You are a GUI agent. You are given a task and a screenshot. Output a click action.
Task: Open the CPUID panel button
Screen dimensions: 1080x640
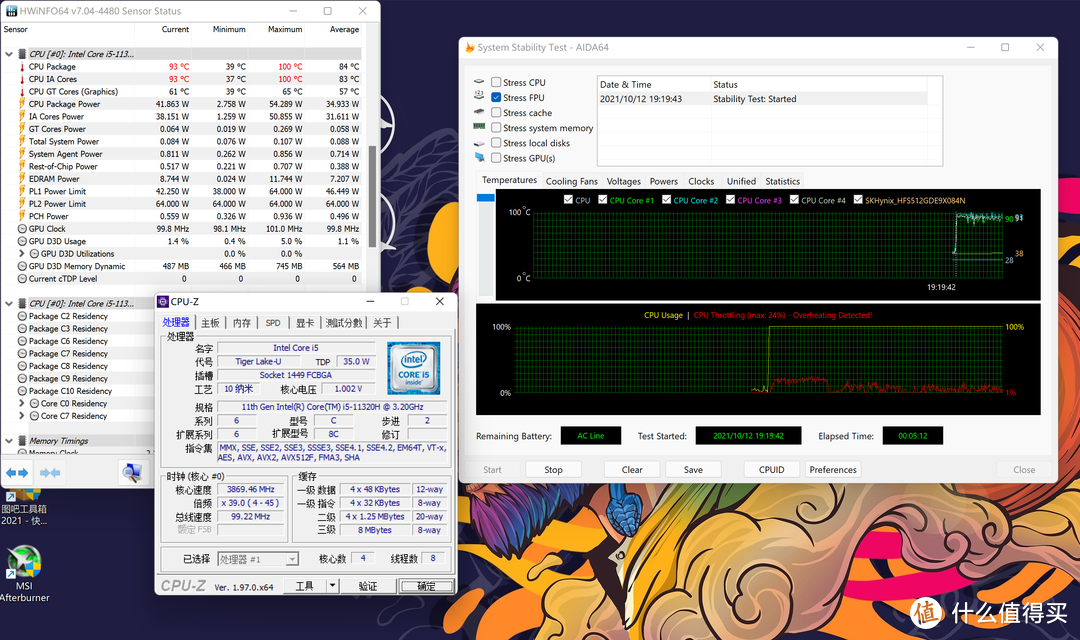771,470
